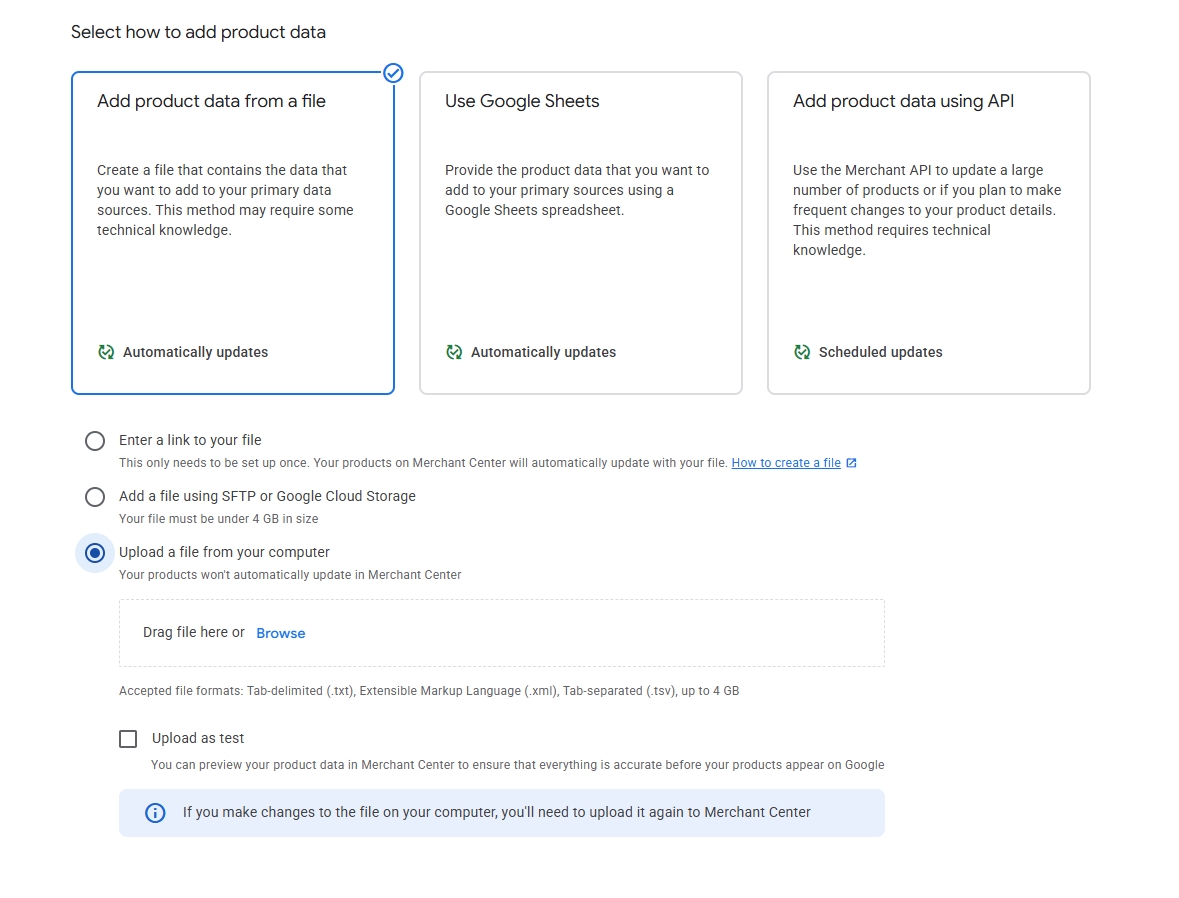Screen dimensions: 1179x898
Task: Select Enter a link to your file
Action: (95, 440)
